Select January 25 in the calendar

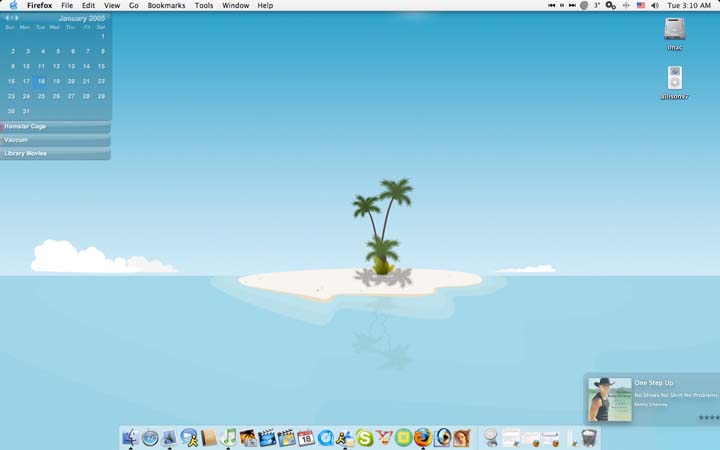[41, 96]
